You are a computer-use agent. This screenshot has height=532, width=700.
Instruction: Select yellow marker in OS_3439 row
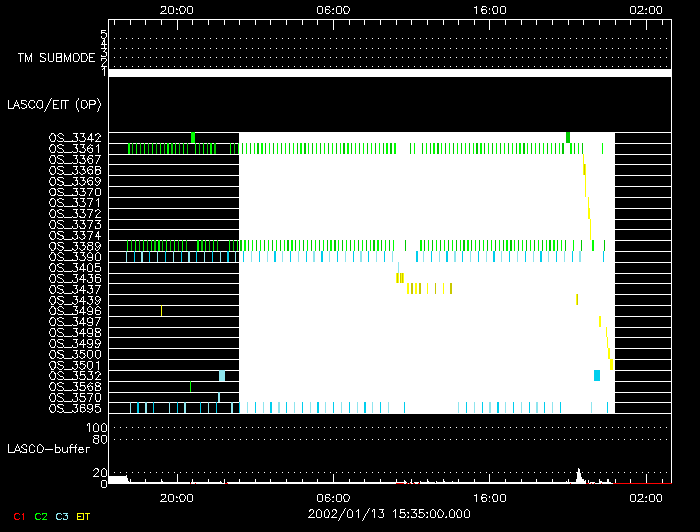[x=577, y=299]
